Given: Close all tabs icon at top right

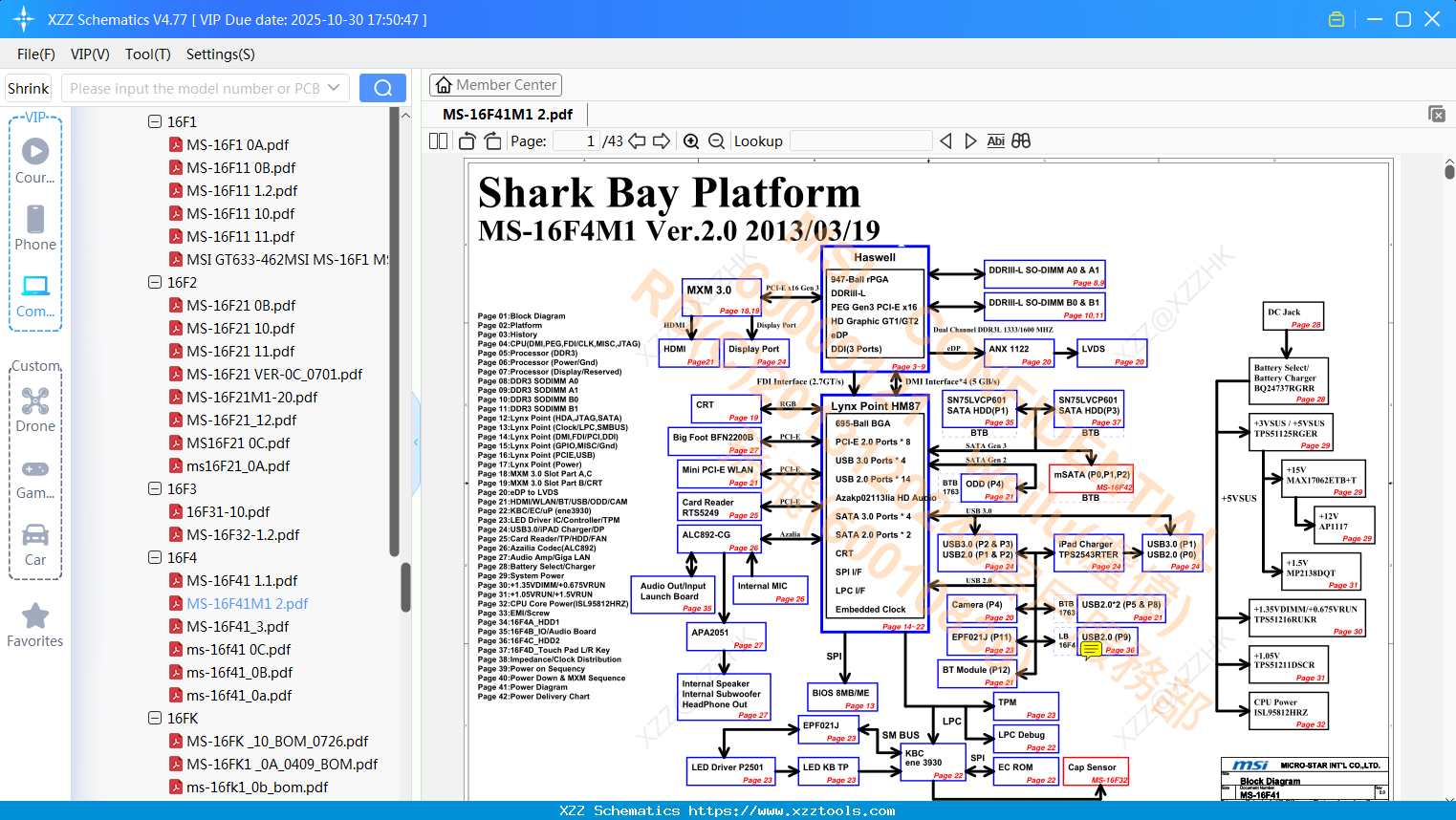Looking at the screenshot, I should [1437, 114].
